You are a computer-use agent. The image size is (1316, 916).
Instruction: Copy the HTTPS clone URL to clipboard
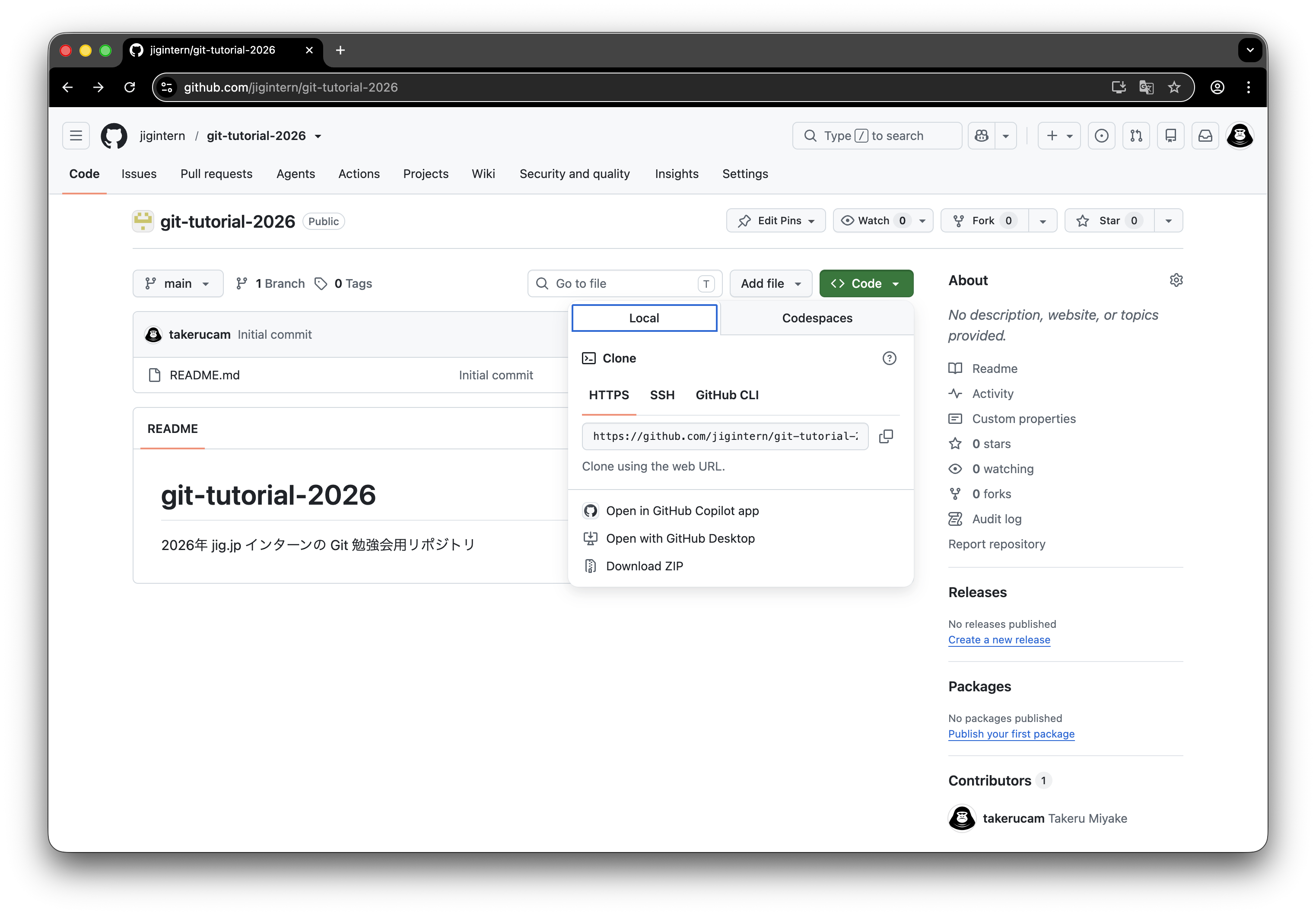click(x=886, y=436)
